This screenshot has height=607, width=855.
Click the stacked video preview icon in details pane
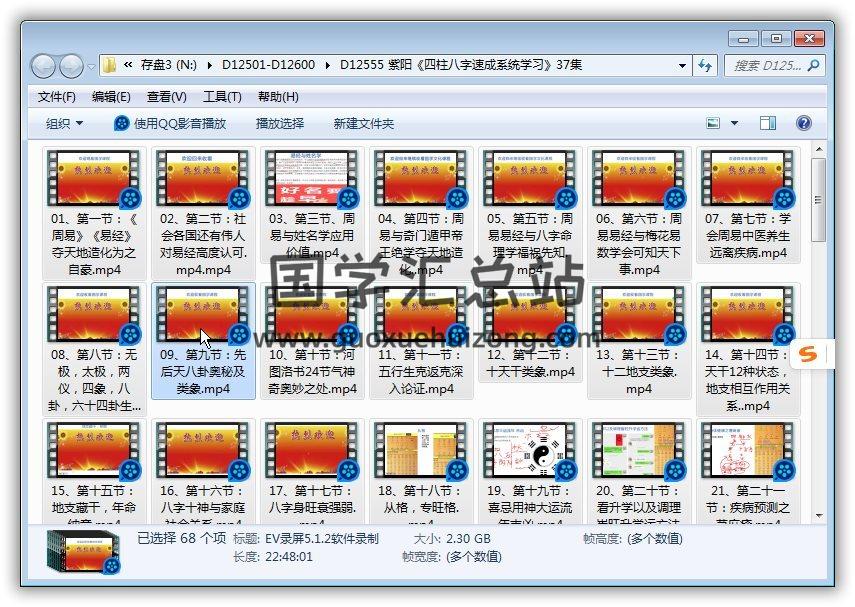(x=83, y=551)
